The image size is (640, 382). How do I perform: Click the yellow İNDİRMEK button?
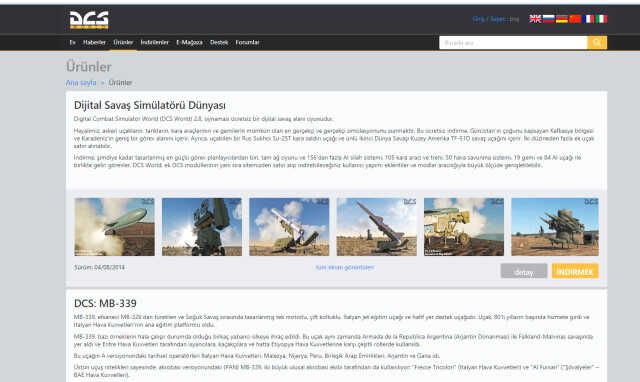point(575,271)
